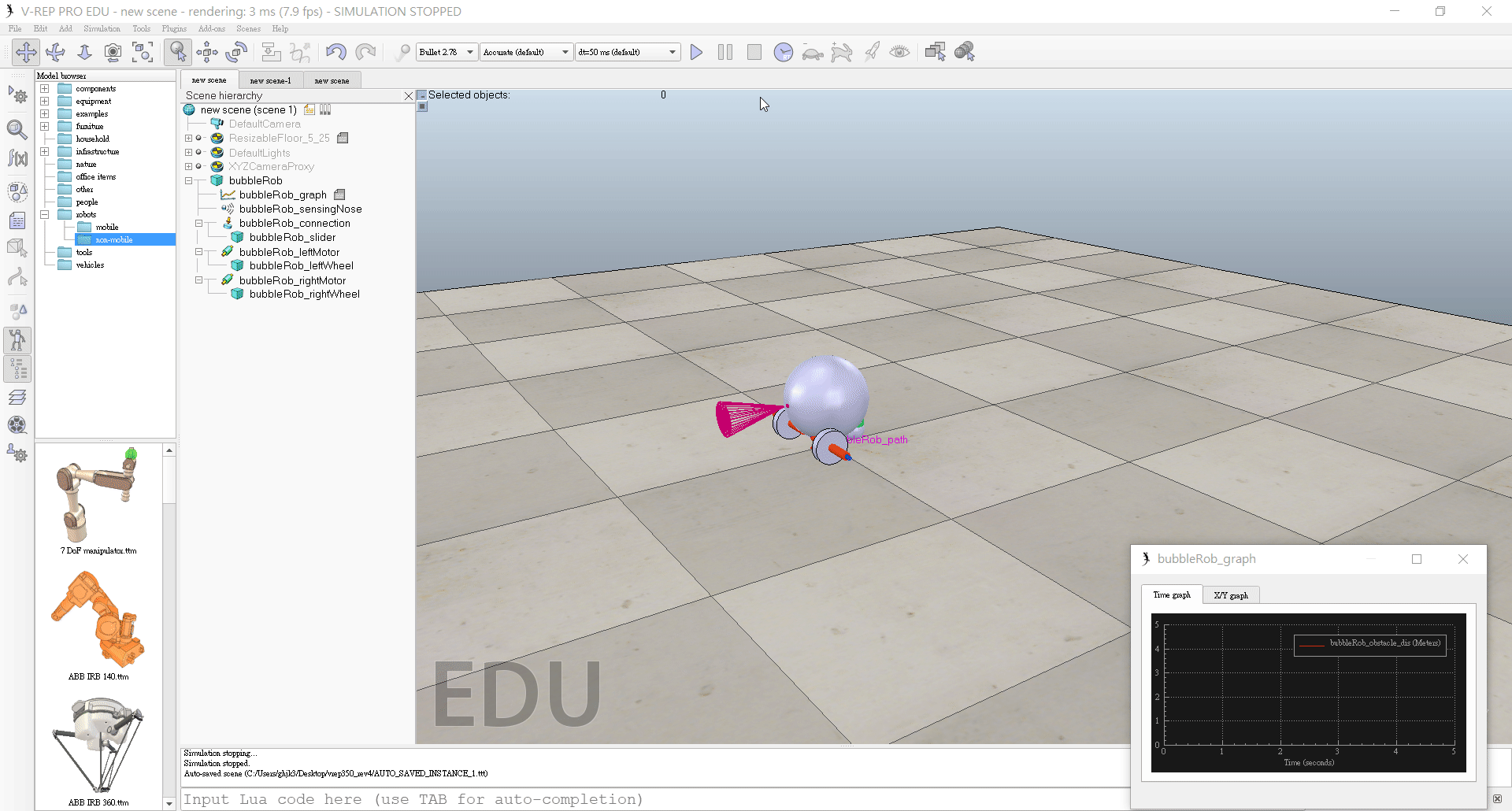The height and width of the screenshot is (811, 1512).
Task: Open the Accurate (default) dynamics dropdown
Action: (526, 52)
